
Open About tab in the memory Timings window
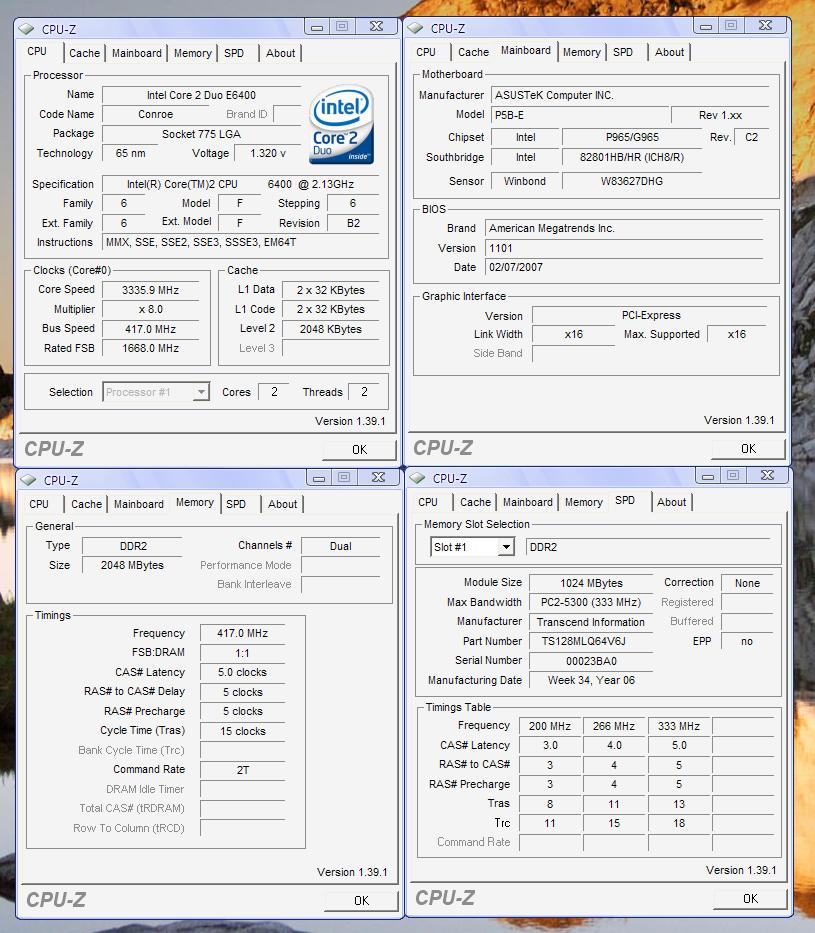pos(283,504)
